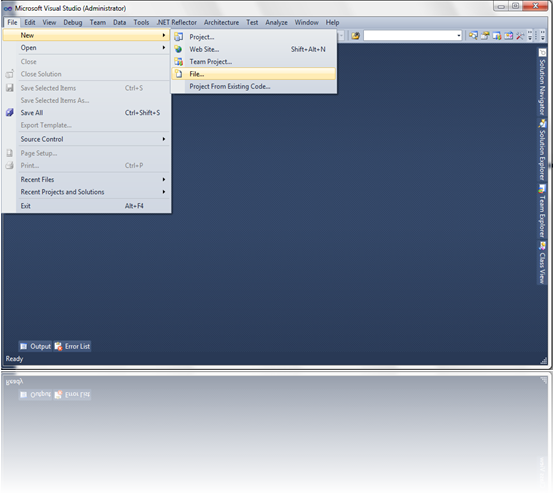The image size is (553, 493).
Task: Open the Data menu
Action: pos(120,22)
